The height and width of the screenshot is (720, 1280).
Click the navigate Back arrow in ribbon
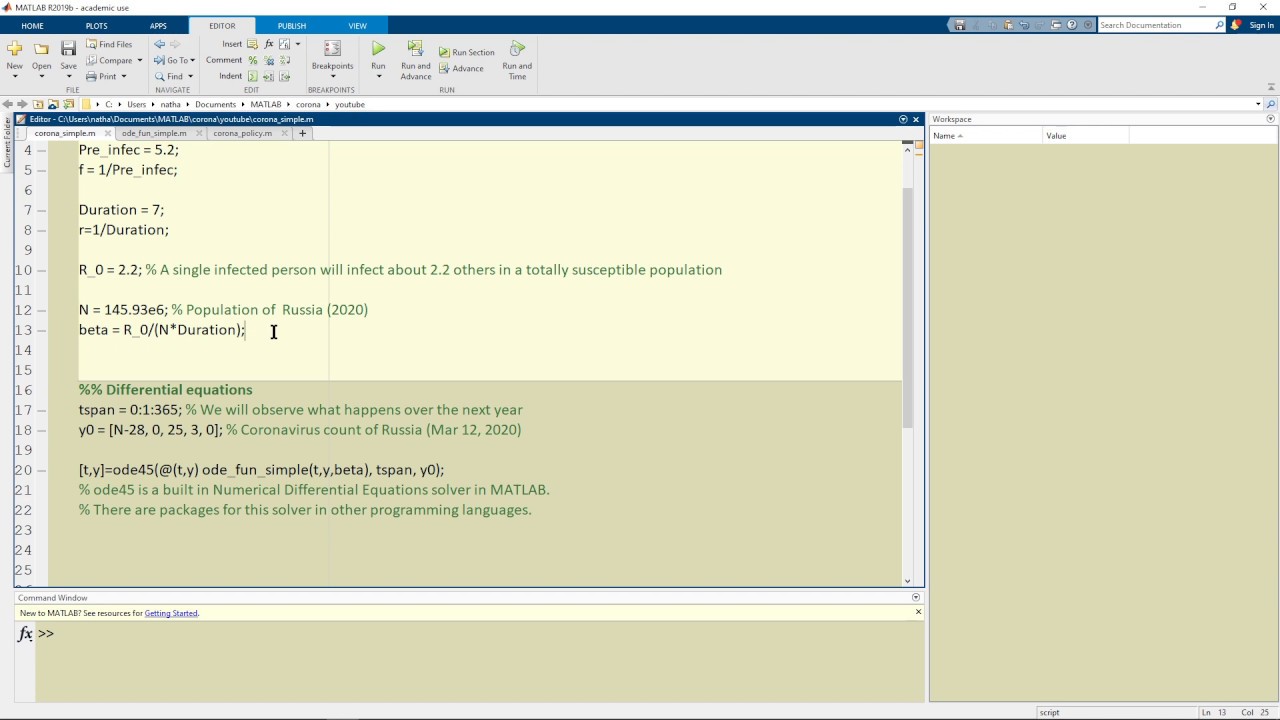coord(159,44)
